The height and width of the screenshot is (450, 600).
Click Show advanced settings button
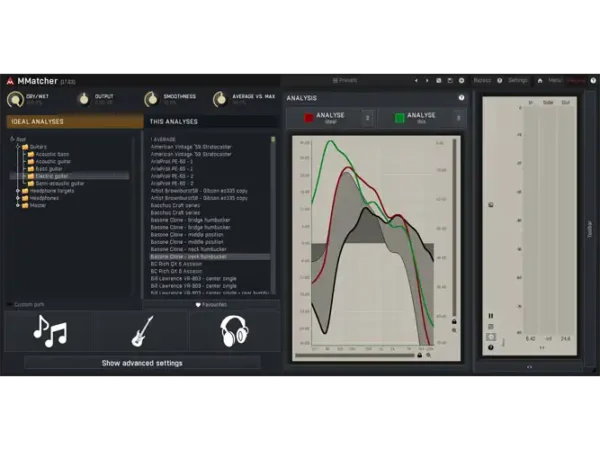pos(142,363)
